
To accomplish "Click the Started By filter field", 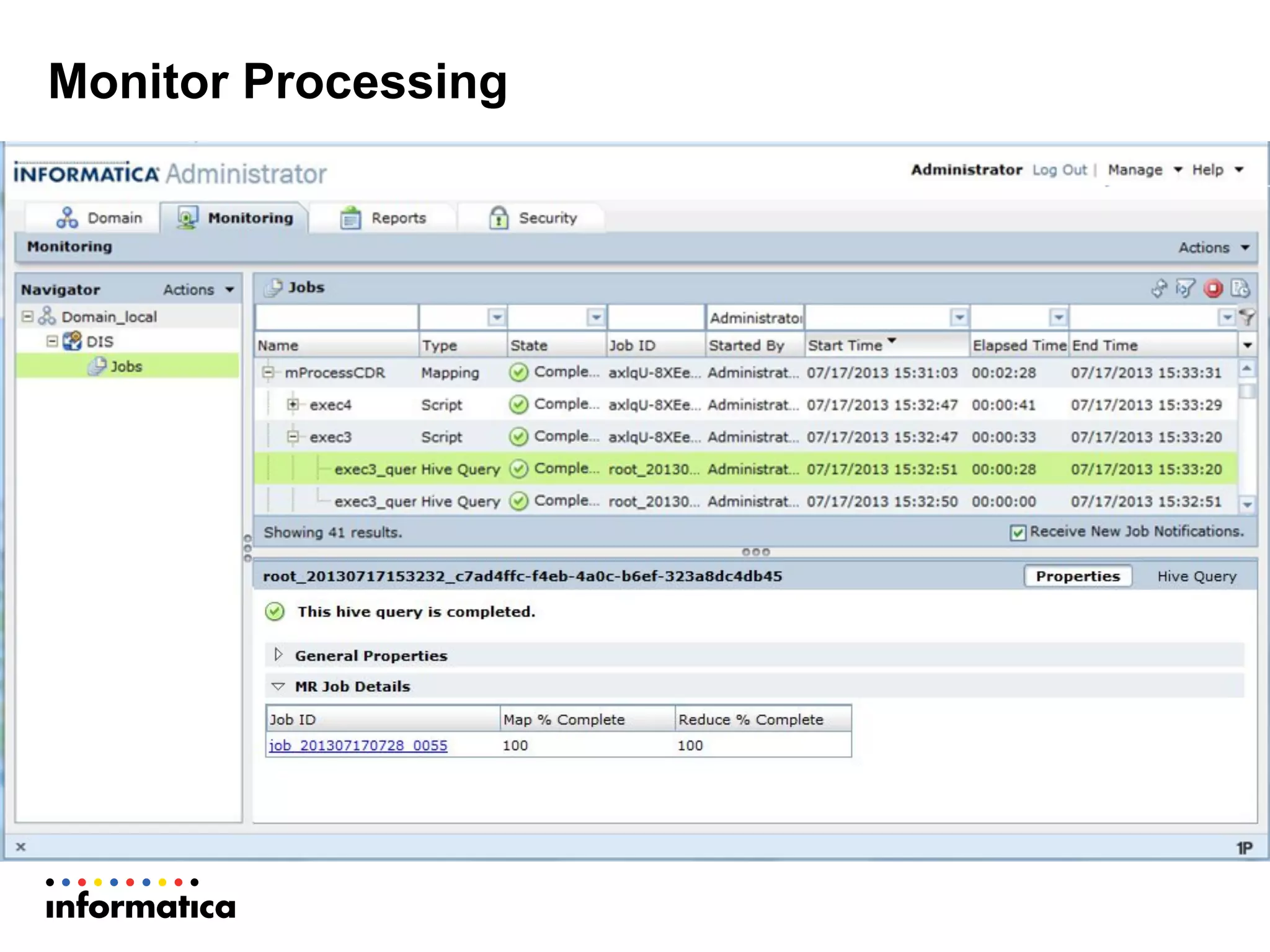I will click(x=755, y=318).
